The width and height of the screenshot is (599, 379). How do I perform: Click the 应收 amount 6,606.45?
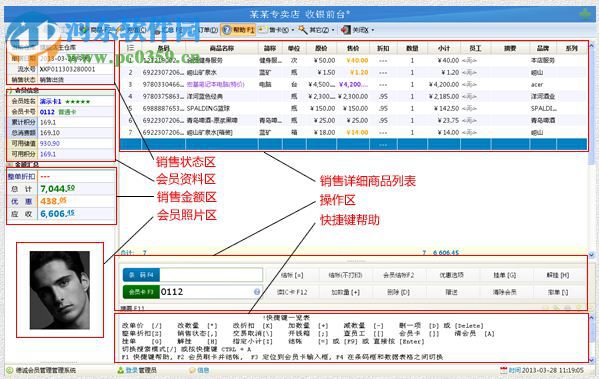(x=58, y=214)
